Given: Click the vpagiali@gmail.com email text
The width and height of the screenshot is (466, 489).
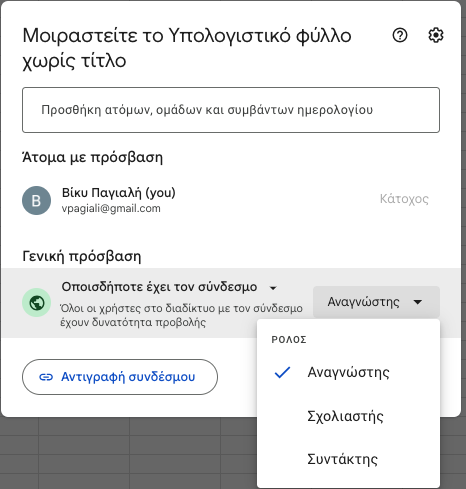Looking at the screenshot, I should coord(111,208).
